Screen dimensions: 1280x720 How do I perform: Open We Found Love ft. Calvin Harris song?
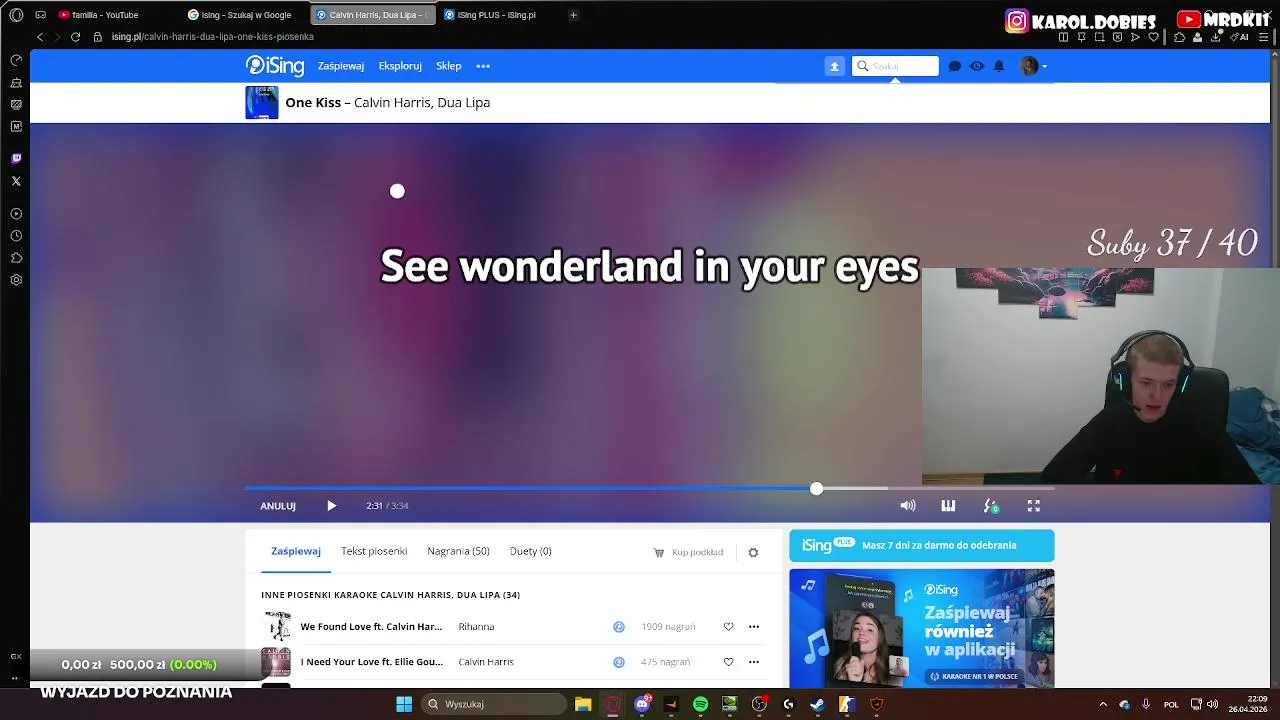click(371, 627)
